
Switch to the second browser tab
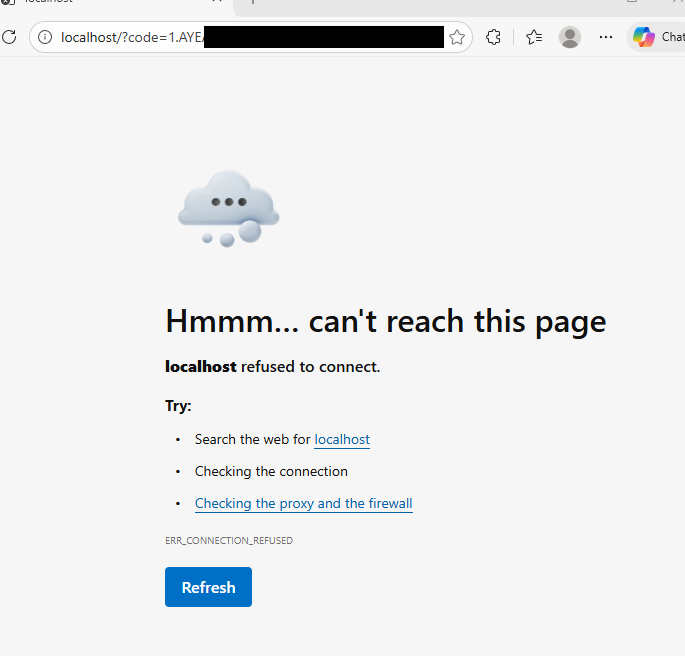(400, 4)
